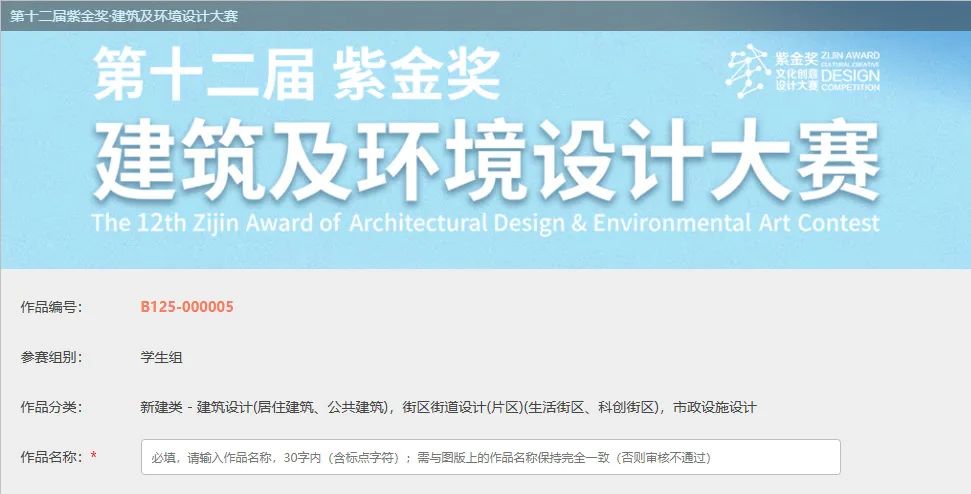Click the 参赛组别 field label
The image size is (971, 494).
51,357
